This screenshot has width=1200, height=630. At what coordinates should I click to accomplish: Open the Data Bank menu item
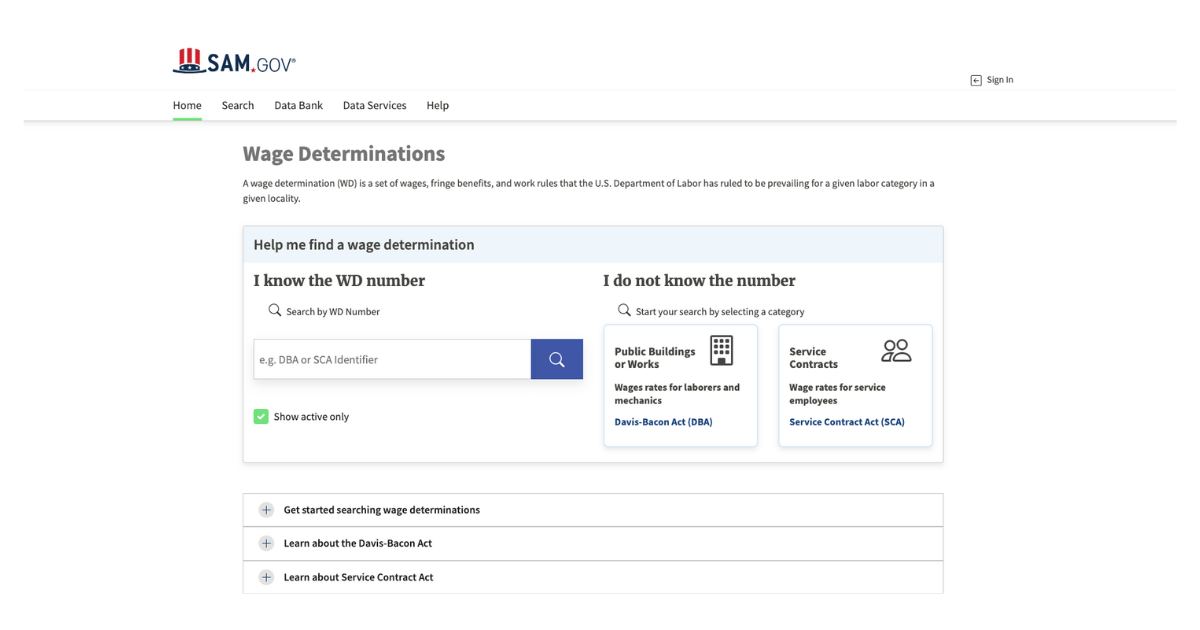[298, 105]
